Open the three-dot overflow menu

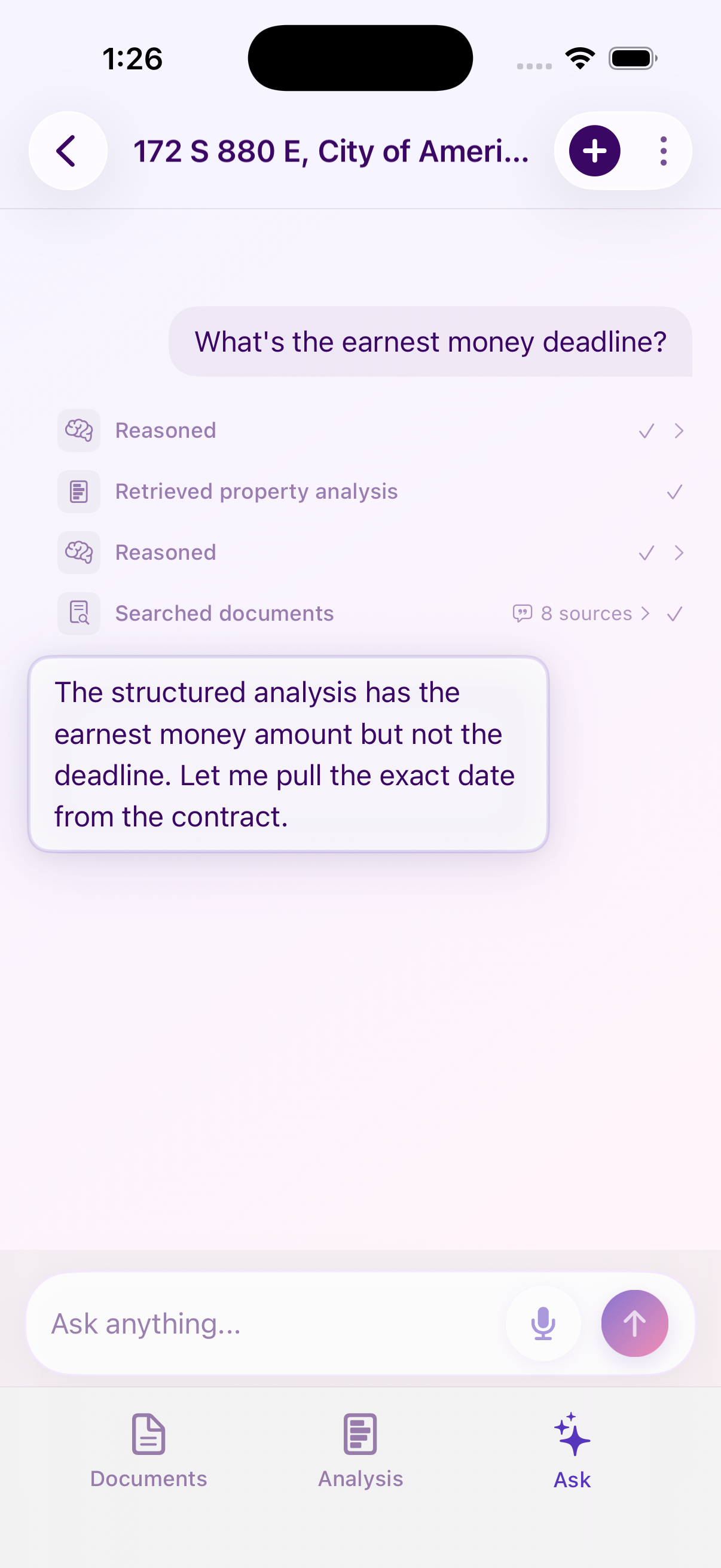point(662,151)
